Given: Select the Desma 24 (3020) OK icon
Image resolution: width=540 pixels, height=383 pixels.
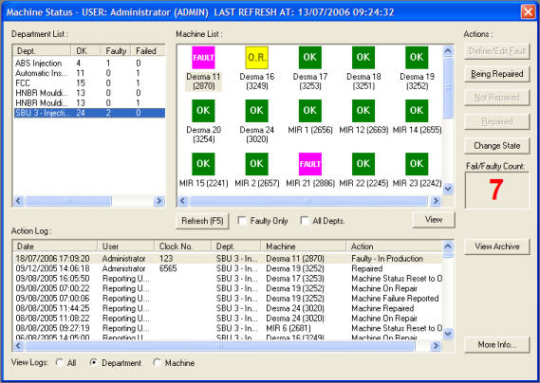Looking at the screenshot, I should (257, 111).
